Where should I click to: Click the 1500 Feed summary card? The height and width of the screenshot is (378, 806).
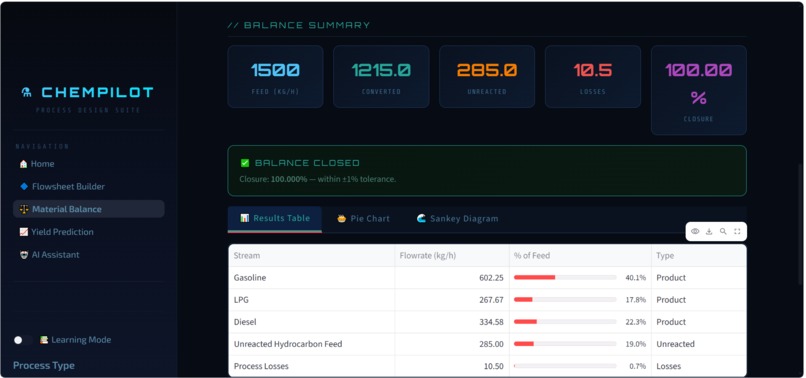click(276, 77)
